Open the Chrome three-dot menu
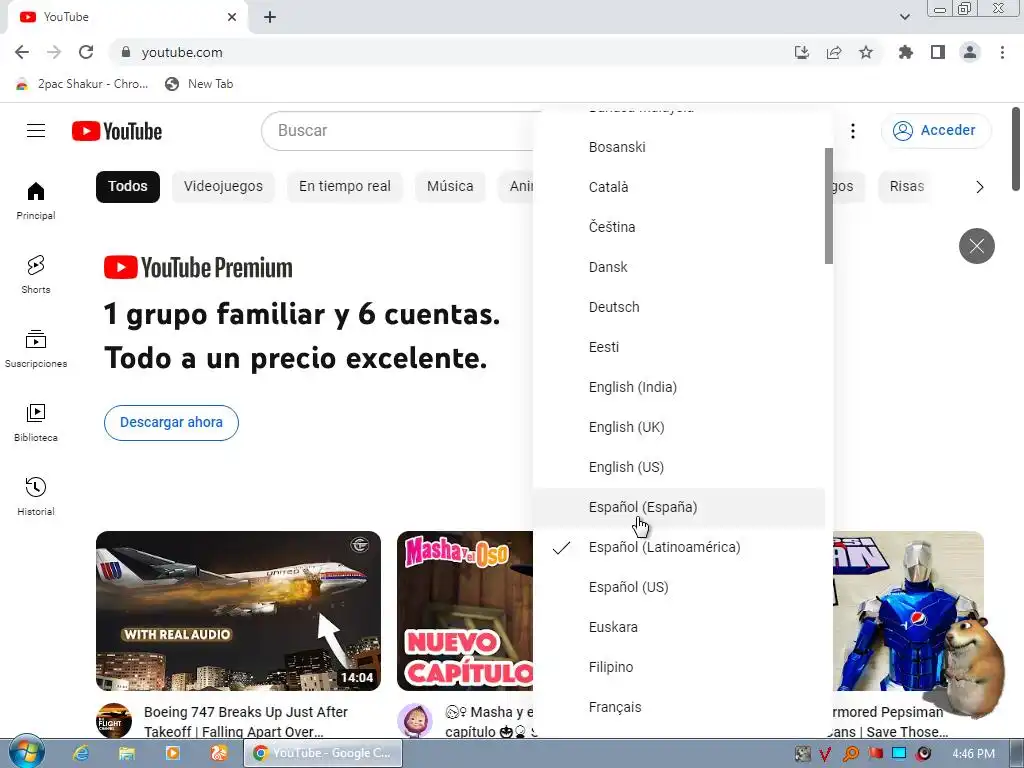This screenshot has height=768, width=1024. click(x=1002, y=52)
